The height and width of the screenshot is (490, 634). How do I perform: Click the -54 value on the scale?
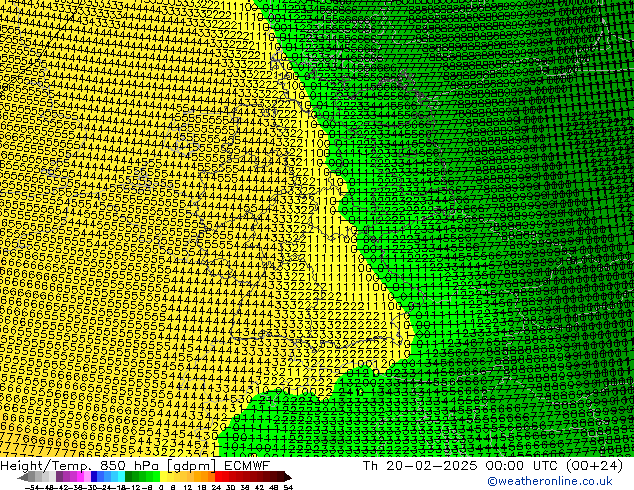pyautogui.click(x=32, y=487)
